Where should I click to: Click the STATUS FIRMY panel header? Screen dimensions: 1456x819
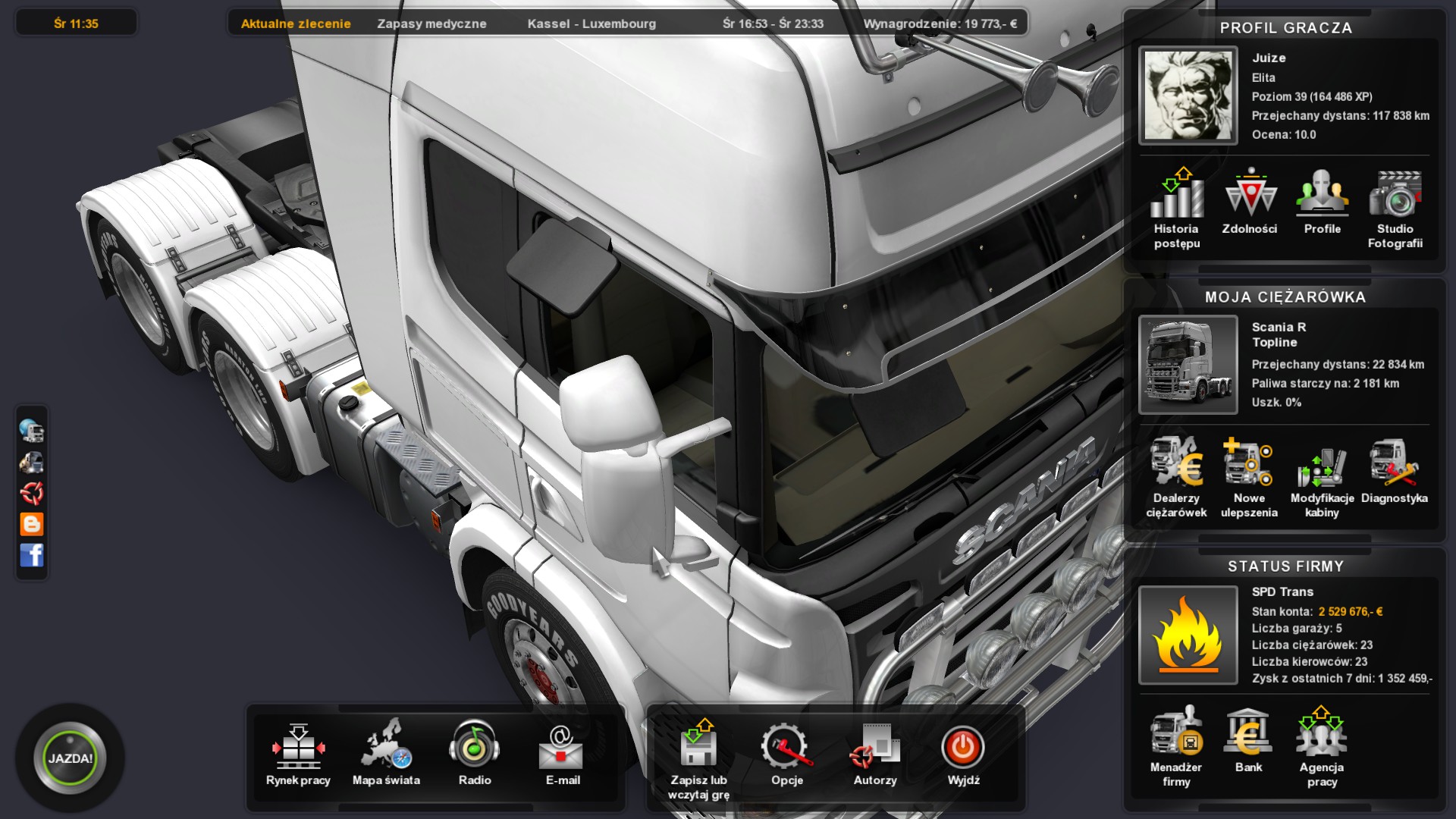[x=1286, y=566]
